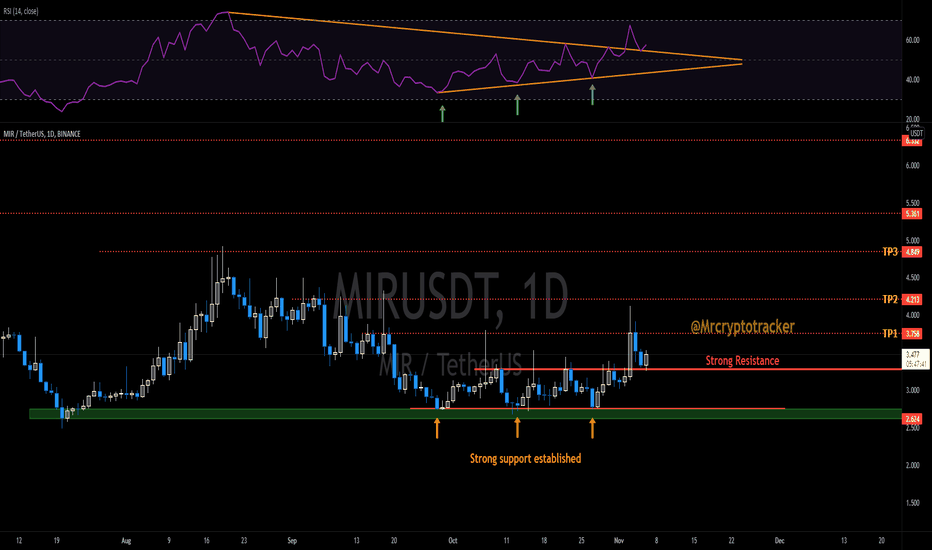The height and width of the screenshot is (550, 932).
Task: Click the TP2 text annotation
Action: click(890, 300)
